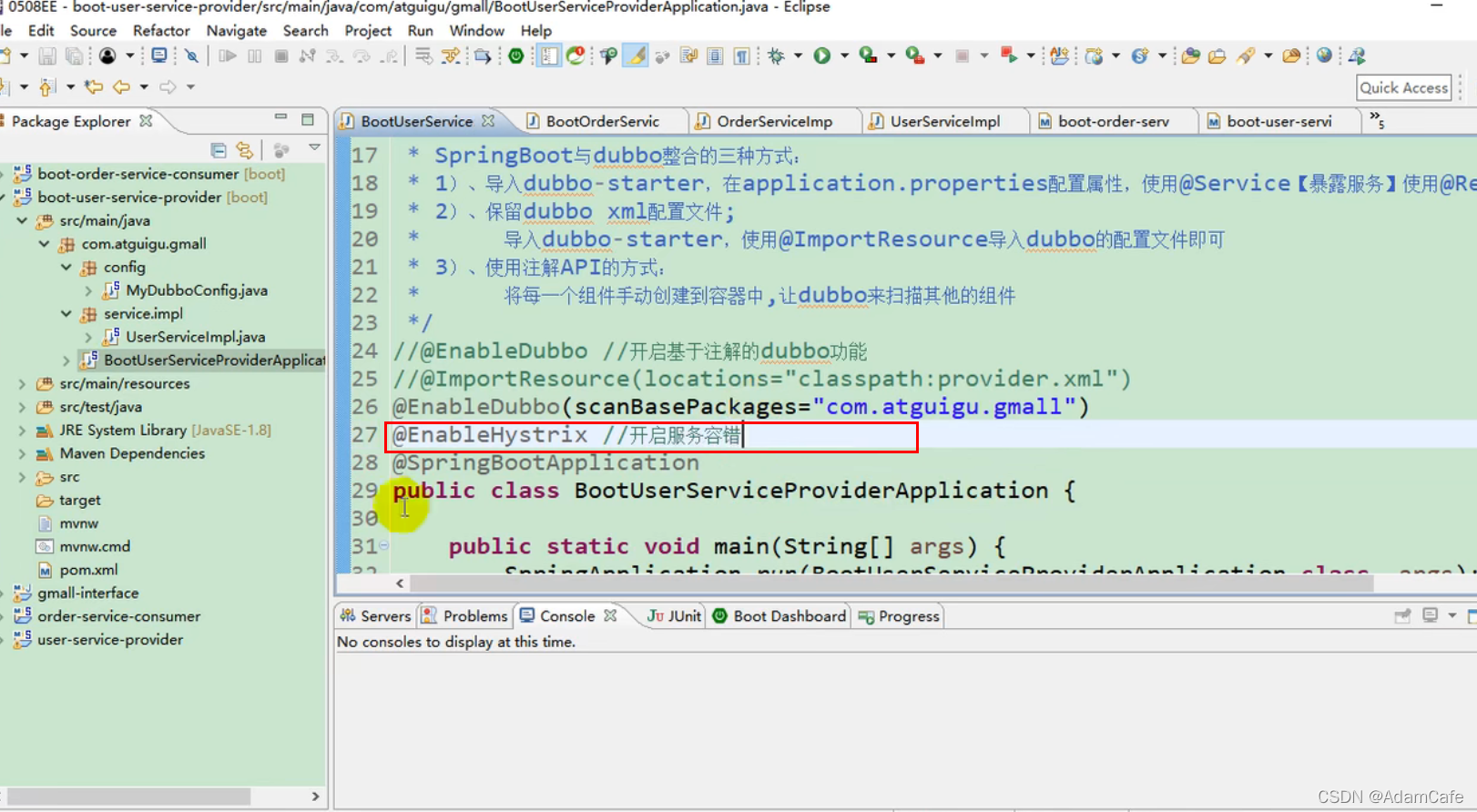The image size is (1477, 812).
Task: Toggle Link with Editor in Package Explorer
Action: coord(245,149)
